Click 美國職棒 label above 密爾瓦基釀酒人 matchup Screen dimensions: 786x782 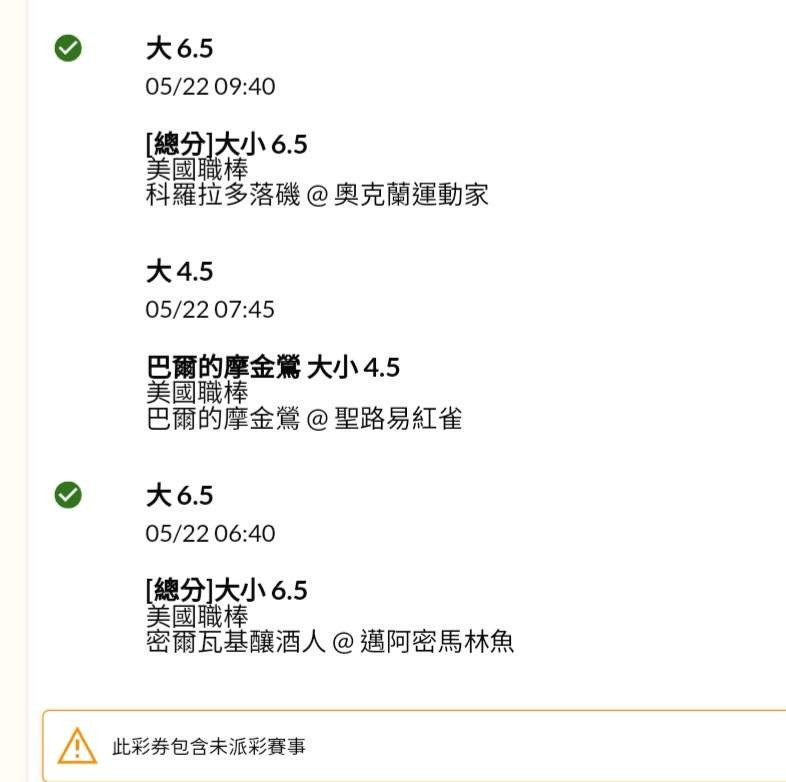tap(197, 616)
